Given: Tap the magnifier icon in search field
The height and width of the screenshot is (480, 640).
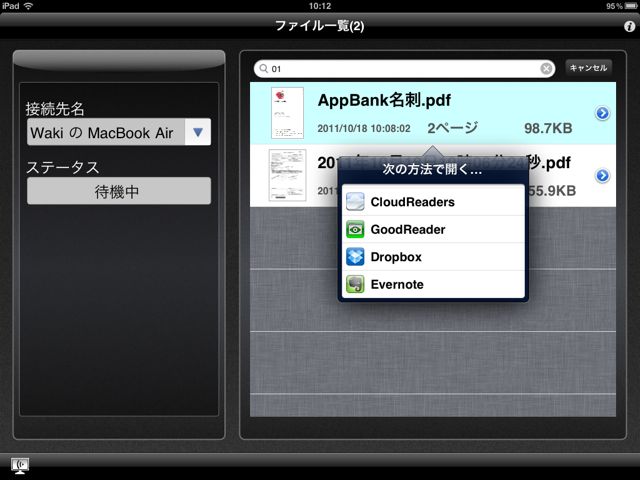Looking at the screenshot, I should [x=264, y=68].
